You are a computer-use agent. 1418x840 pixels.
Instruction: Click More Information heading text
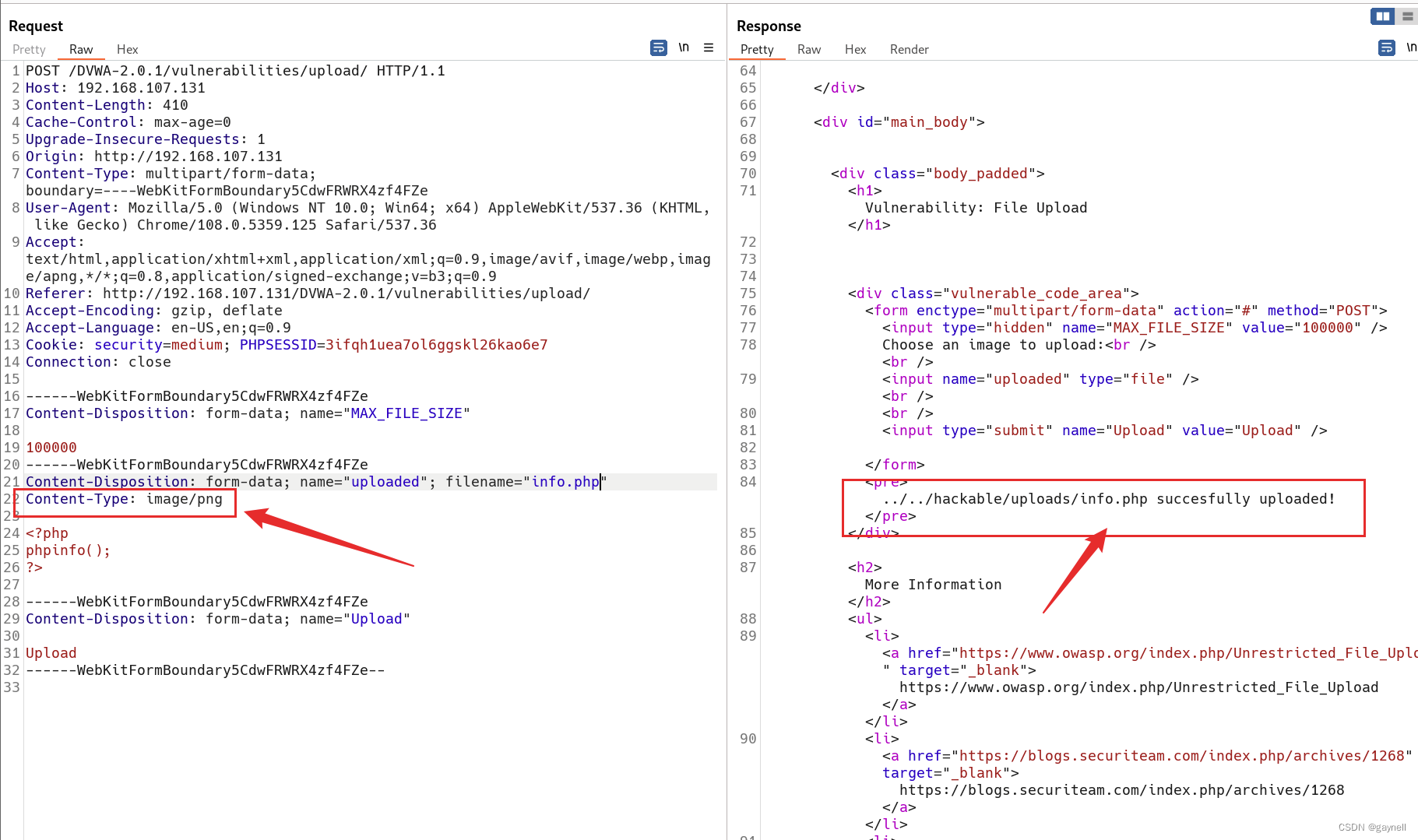click(x=934, y=585)
